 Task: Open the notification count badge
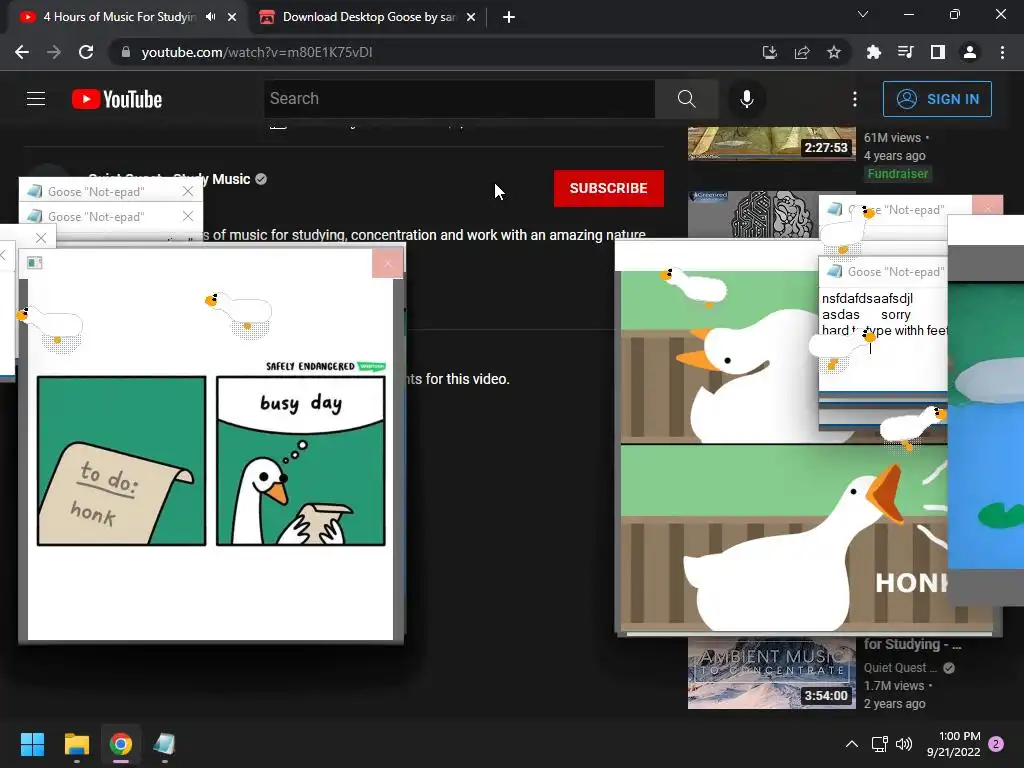tap(996, 744)
